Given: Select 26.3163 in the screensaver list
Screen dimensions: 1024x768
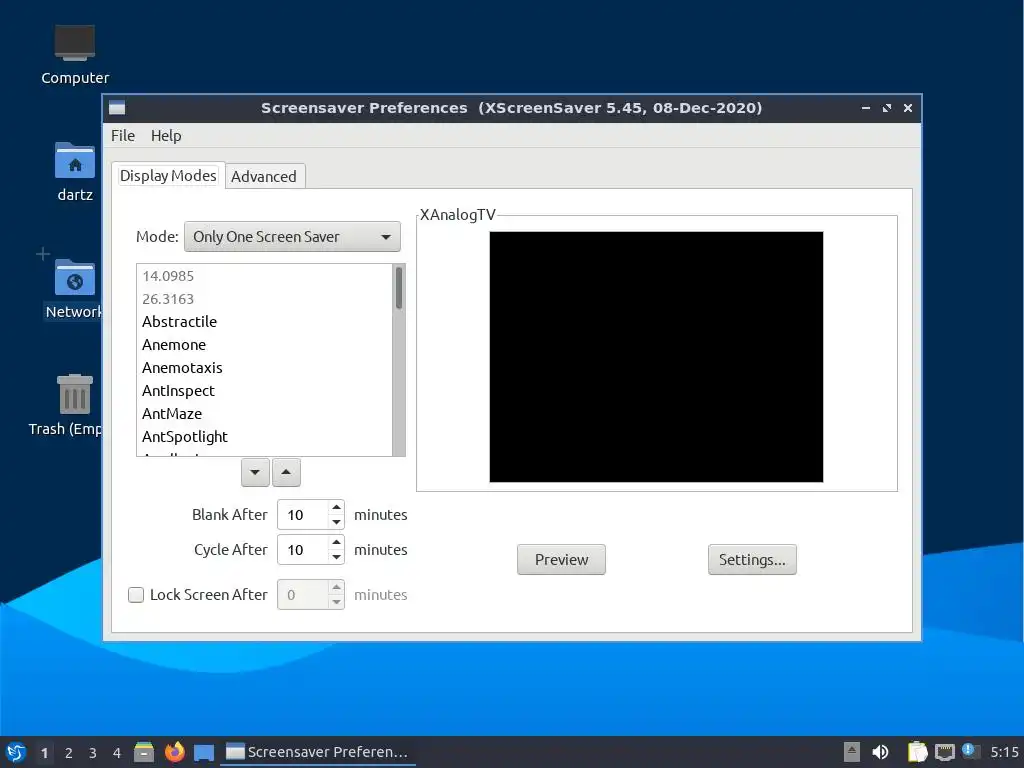Looking at the screenshot, I should click(264, 299).
